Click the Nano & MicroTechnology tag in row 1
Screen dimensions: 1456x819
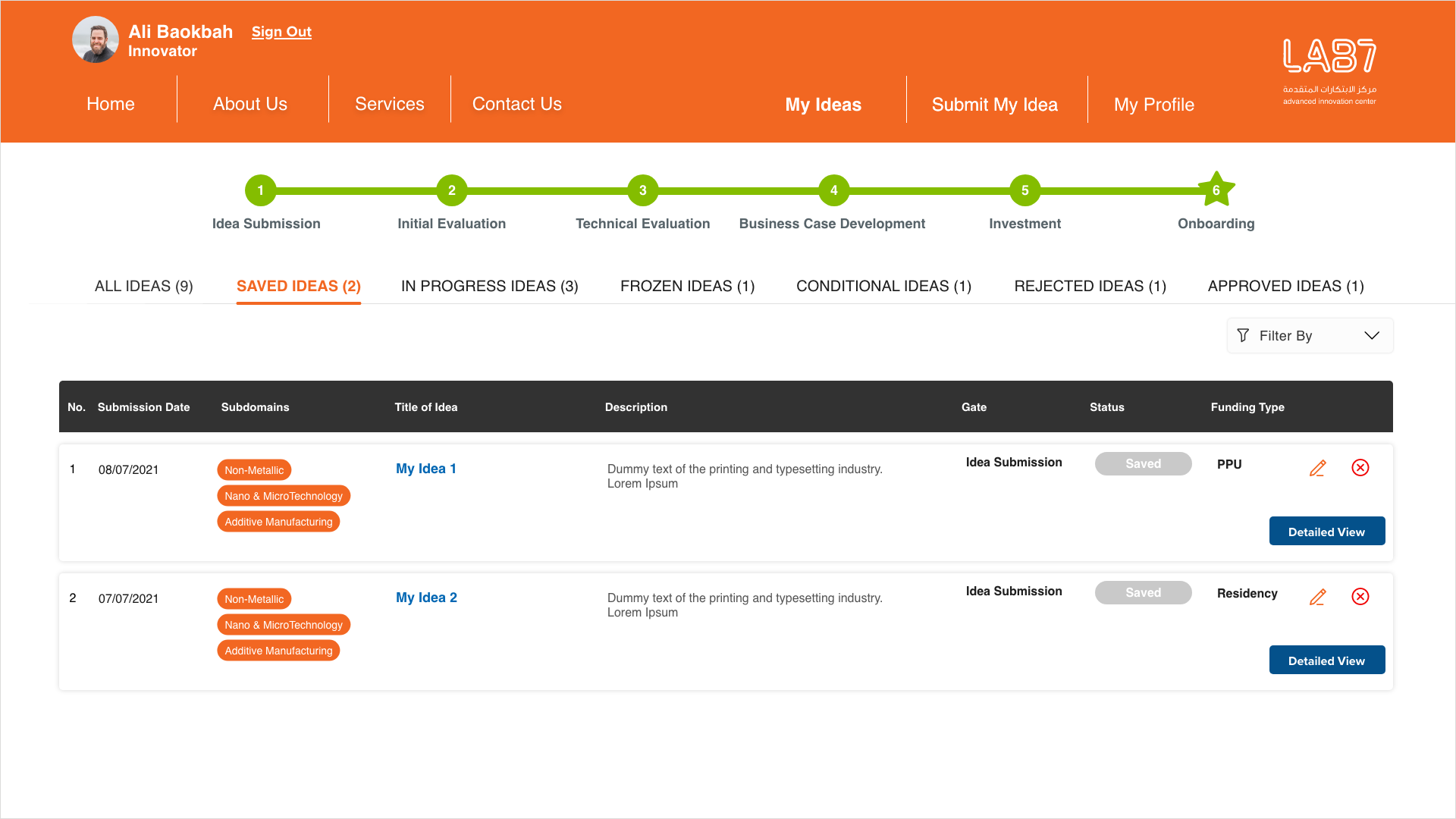(x=284, y=496)
